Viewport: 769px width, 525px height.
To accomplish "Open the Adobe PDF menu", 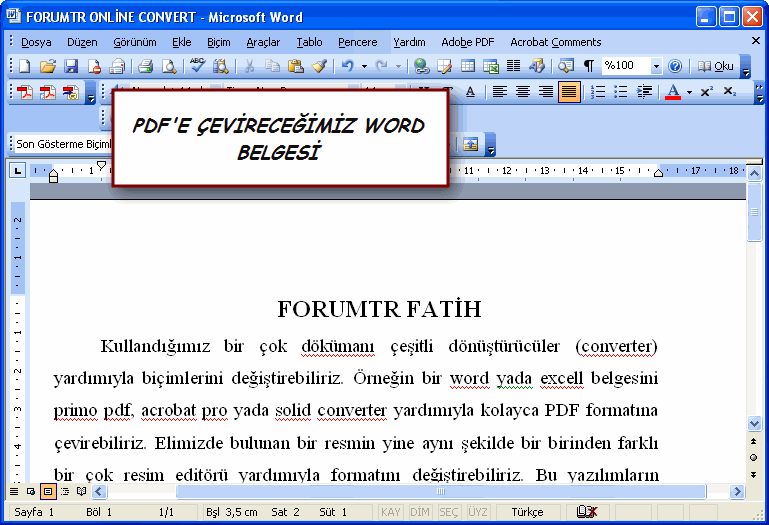I will [468, 42].
